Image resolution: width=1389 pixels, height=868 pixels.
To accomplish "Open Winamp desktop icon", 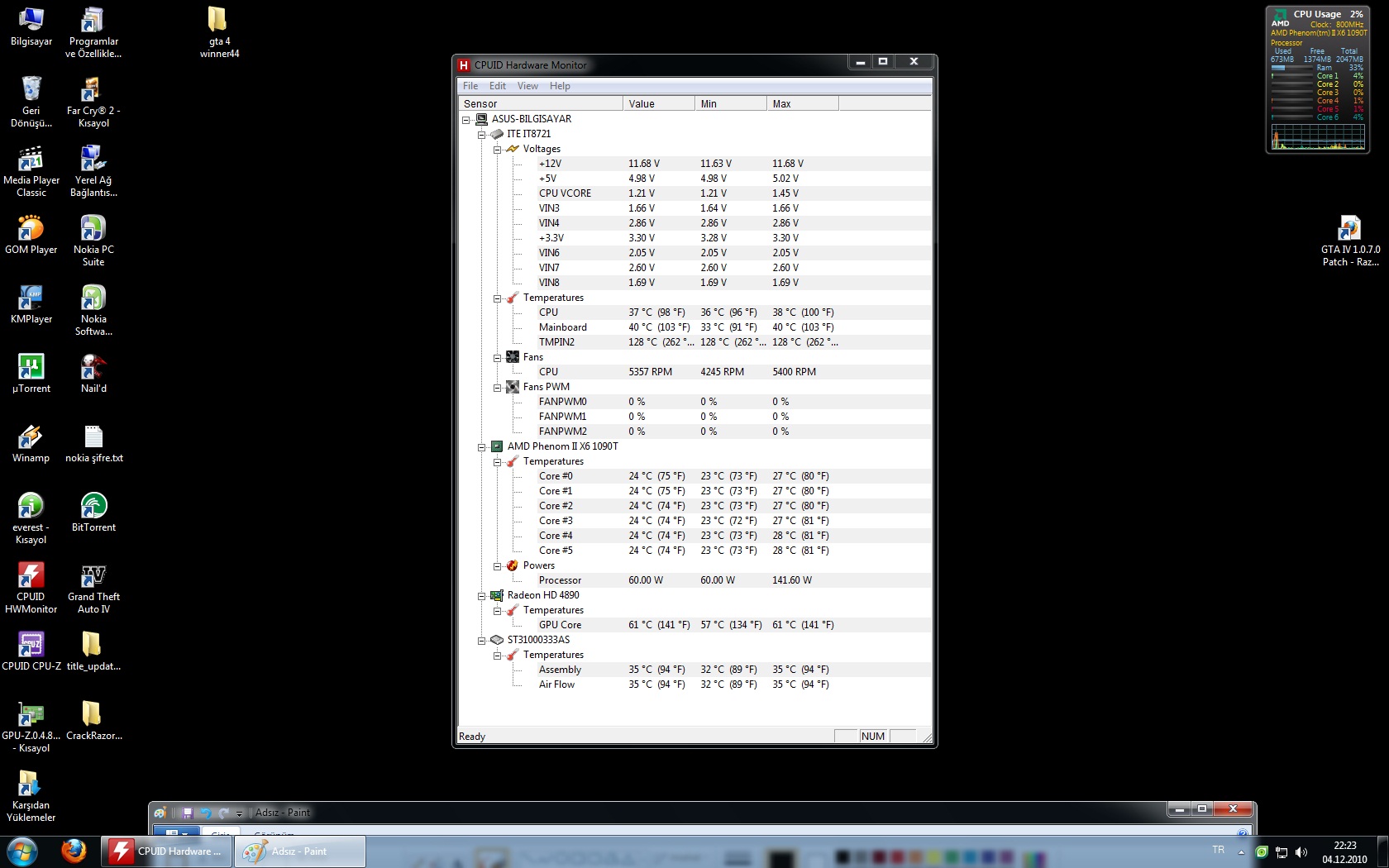I will pos(31,444).
